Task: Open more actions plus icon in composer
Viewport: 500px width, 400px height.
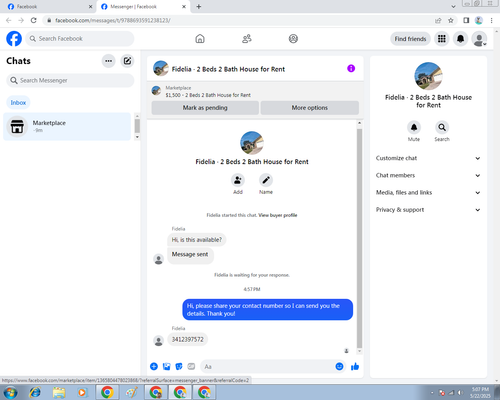Action: pos(154,367)
